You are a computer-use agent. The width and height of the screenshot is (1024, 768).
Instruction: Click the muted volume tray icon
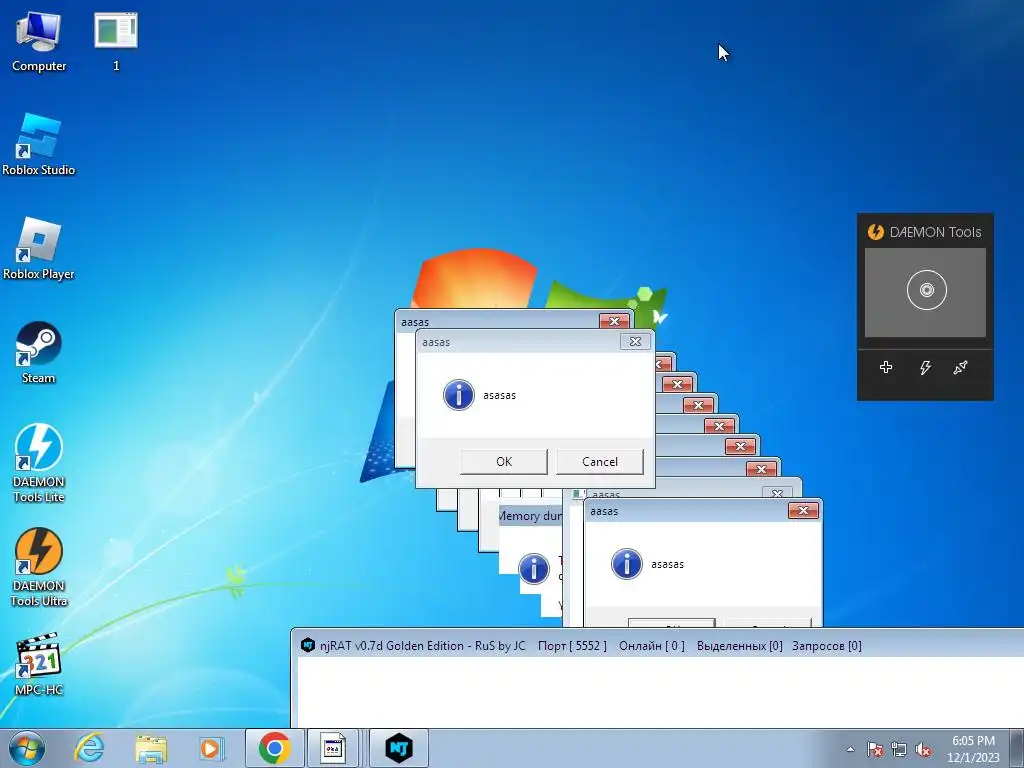click(x=923, y=749)
